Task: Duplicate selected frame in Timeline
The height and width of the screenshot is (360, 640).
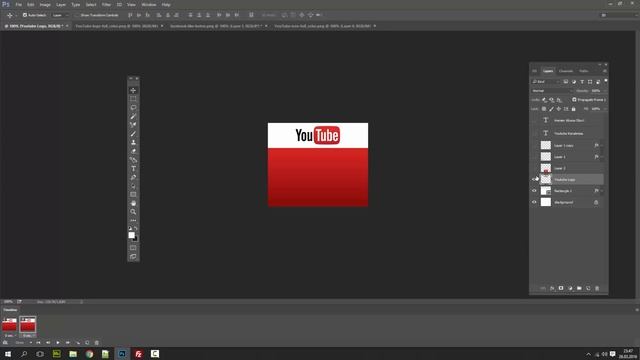Action: (x=87, y=343)
